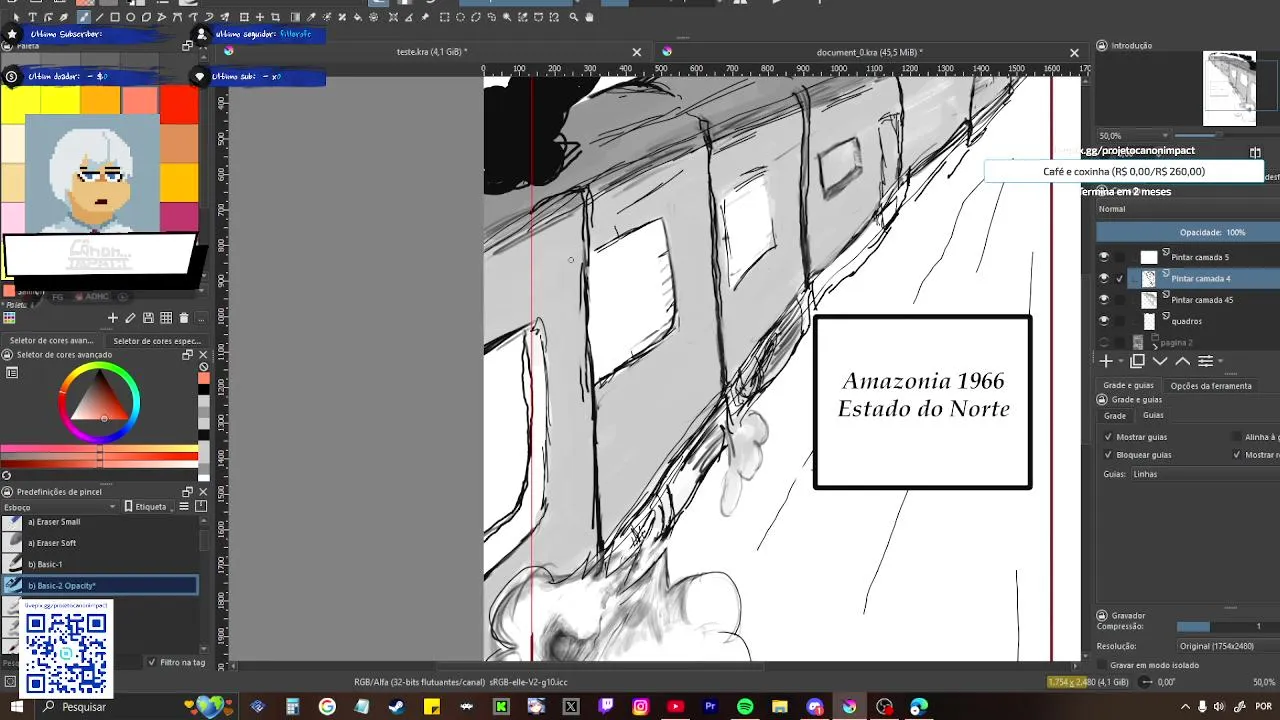Hide the Pintar camada 45 layer
The height and width of the screenshot is (720, 1280).
tap(1104, 300)
